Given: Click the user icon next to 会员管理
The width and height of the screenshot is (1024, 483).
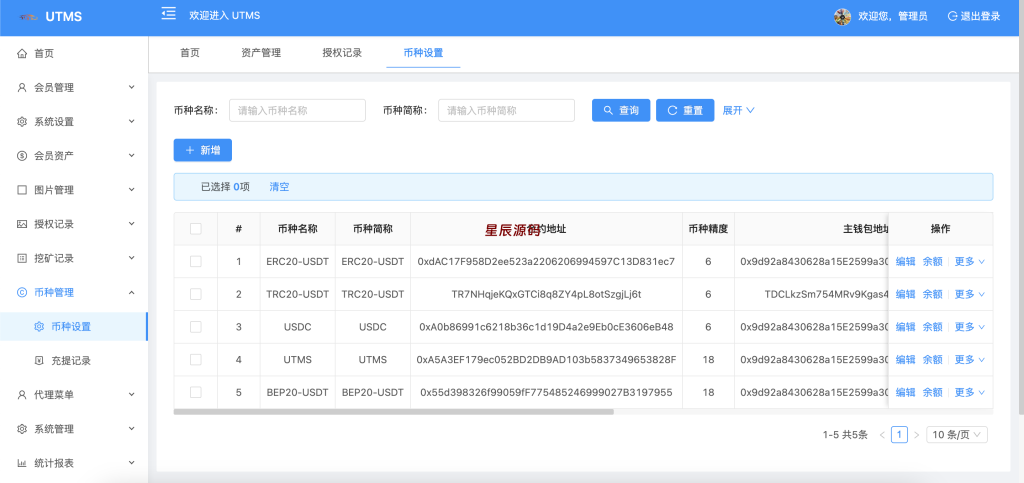Looking at the screenshot, I should [22, 87].
